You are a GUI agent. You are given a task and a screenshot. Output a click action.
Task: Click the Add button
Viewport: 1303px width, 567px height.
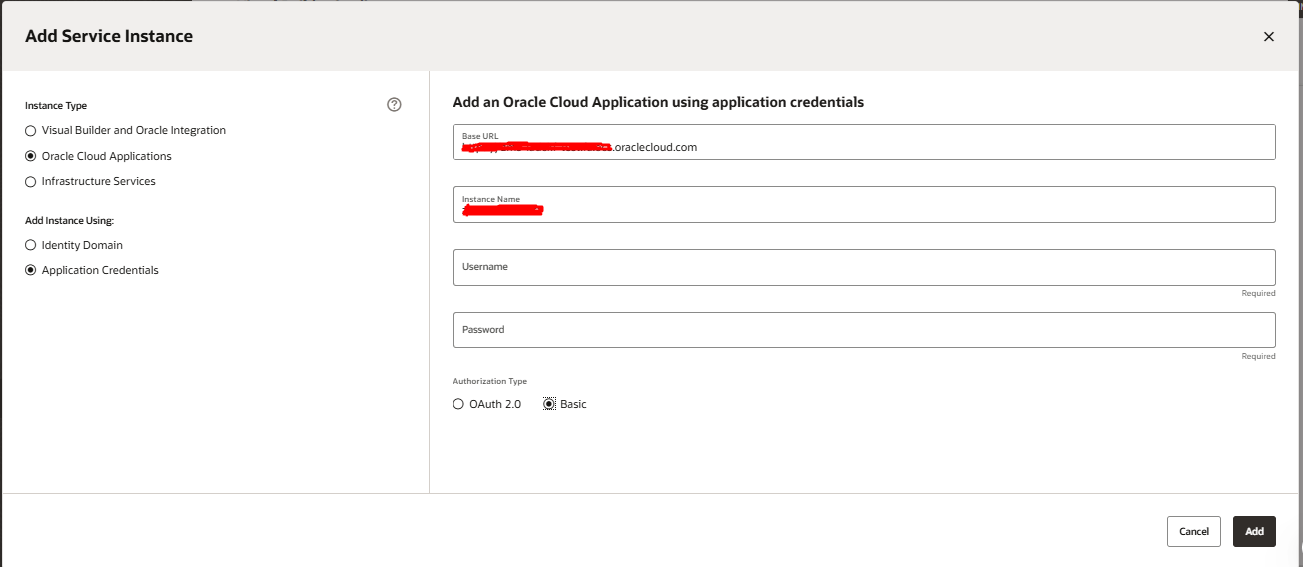[x=1254, y=531]
